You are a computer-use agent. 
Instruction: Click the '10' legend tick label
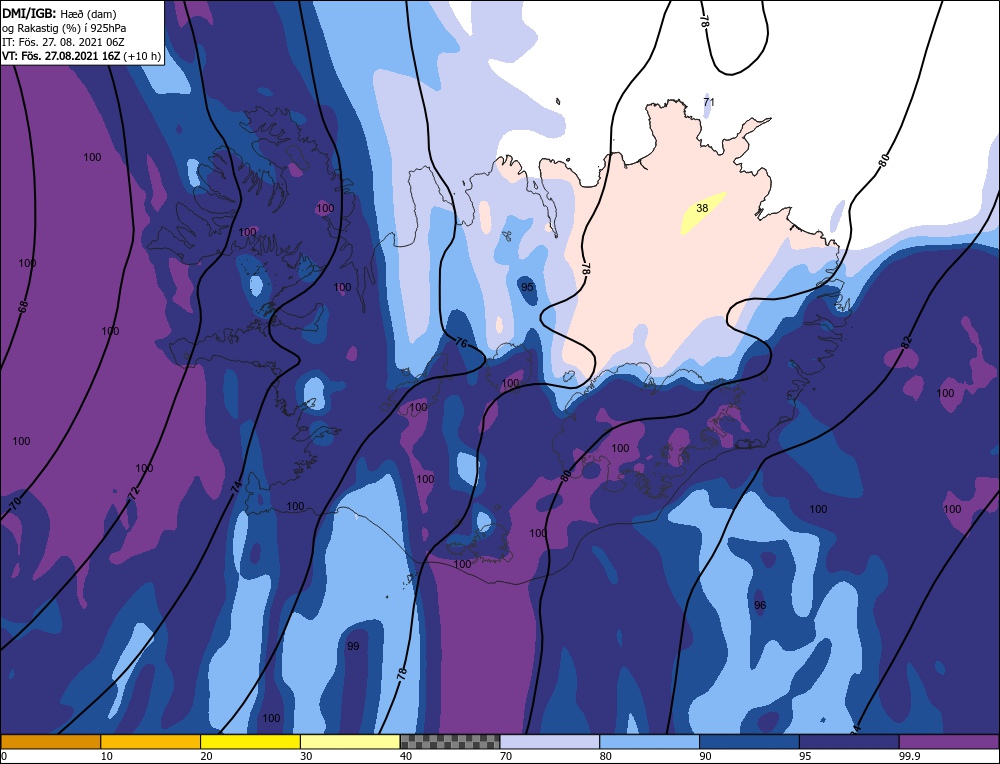[106, 756]
